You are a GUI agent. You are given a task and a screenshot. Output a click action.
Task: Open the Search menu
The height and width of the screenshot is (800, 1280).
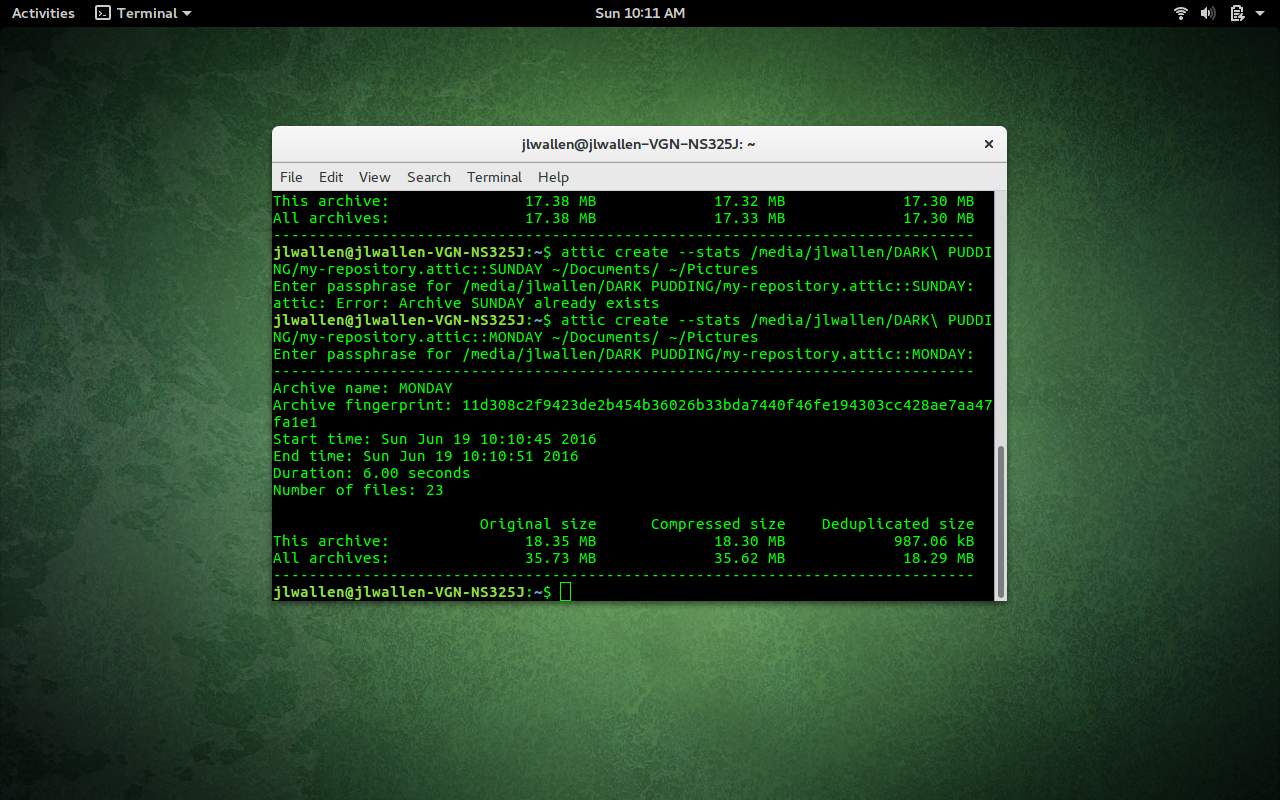[429, 177]
